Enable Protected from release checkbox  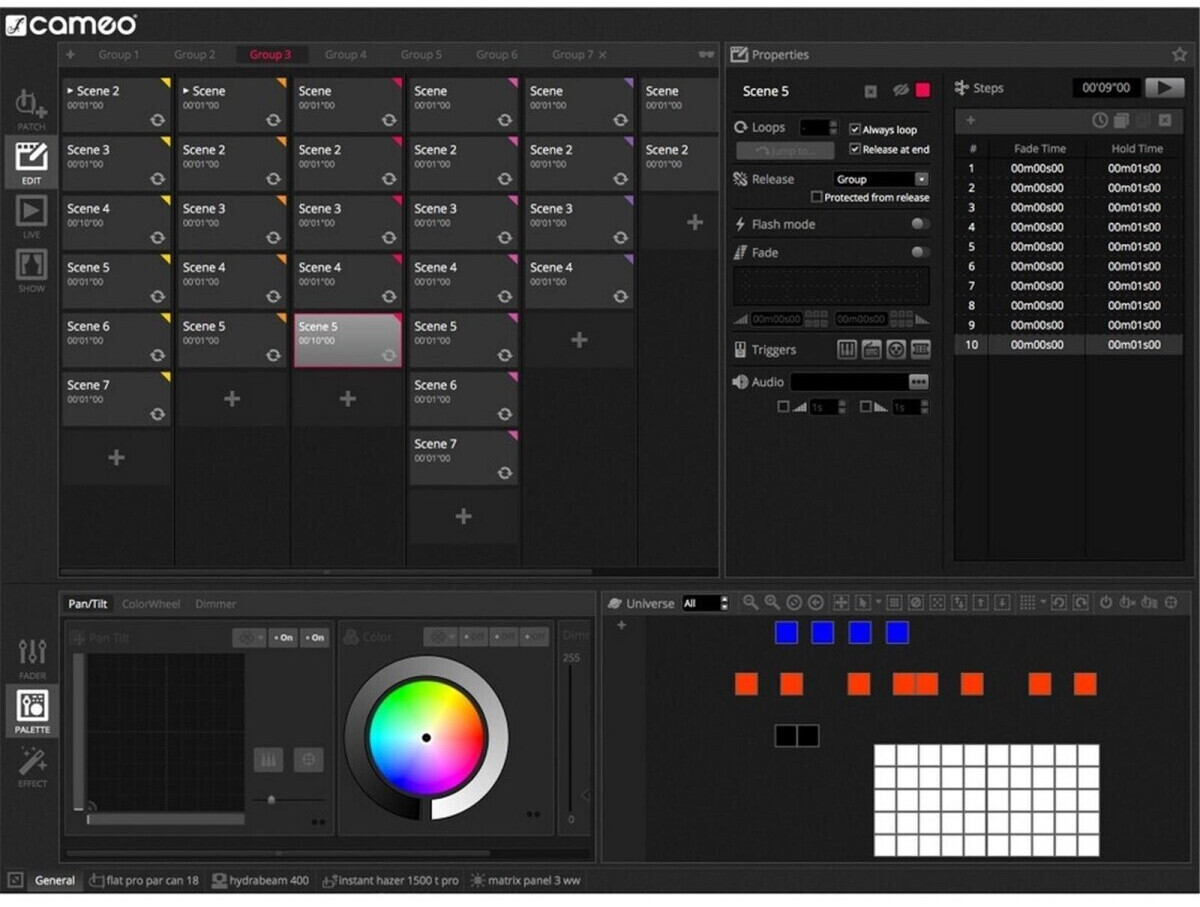coord(817,198)
